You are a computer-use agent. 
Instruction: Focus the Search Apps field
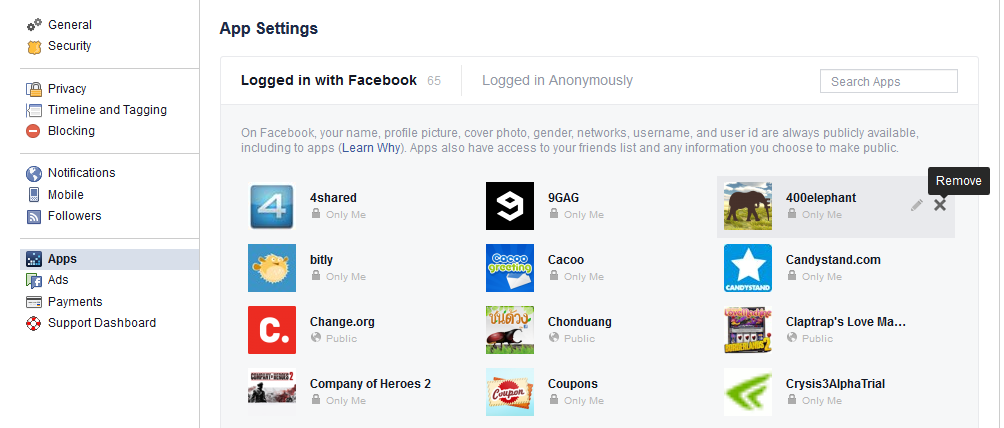point(889,81)
